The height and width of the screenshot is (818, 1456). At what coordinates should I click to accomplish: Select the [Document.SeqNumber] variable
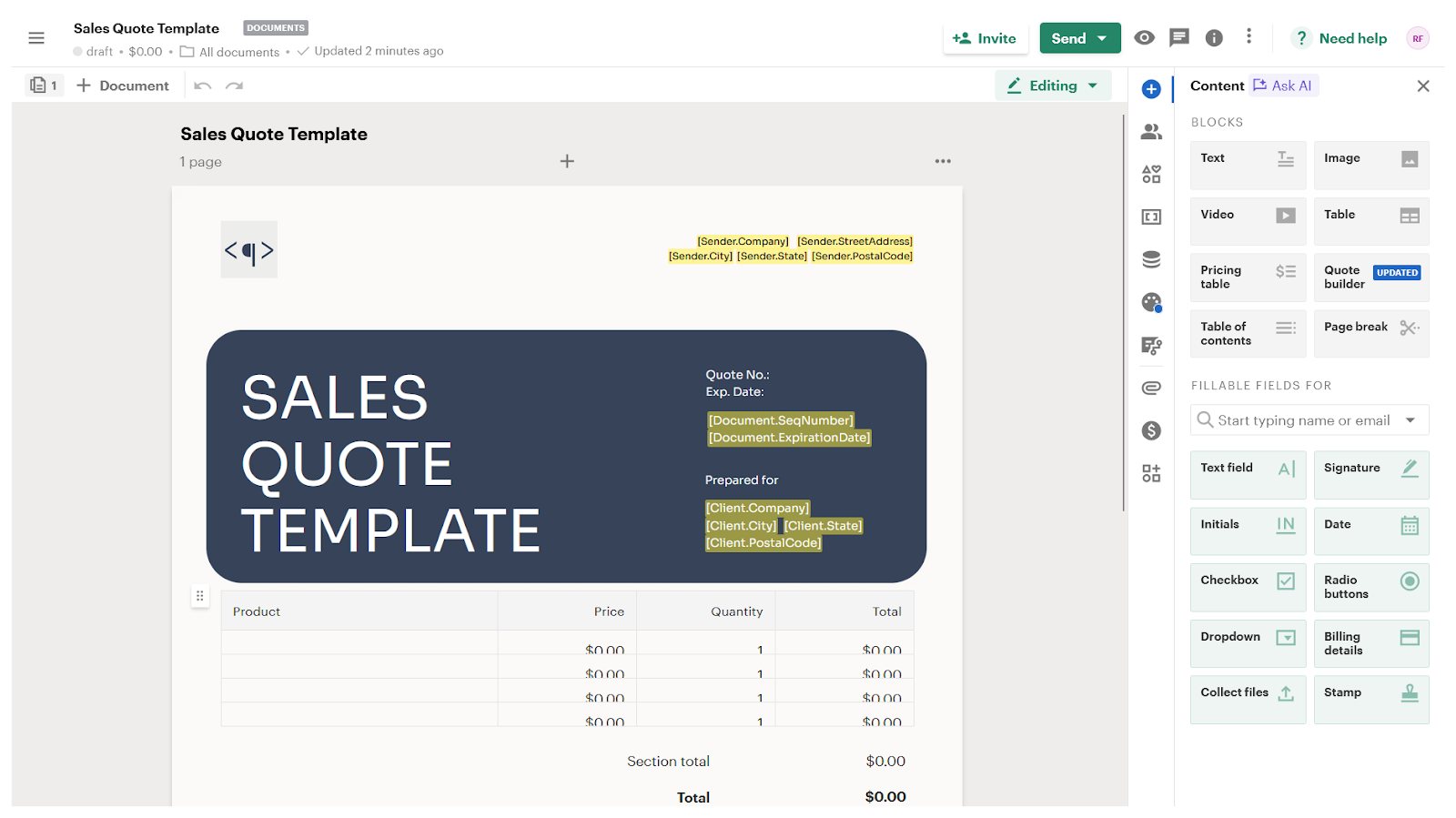coord(781,420)
